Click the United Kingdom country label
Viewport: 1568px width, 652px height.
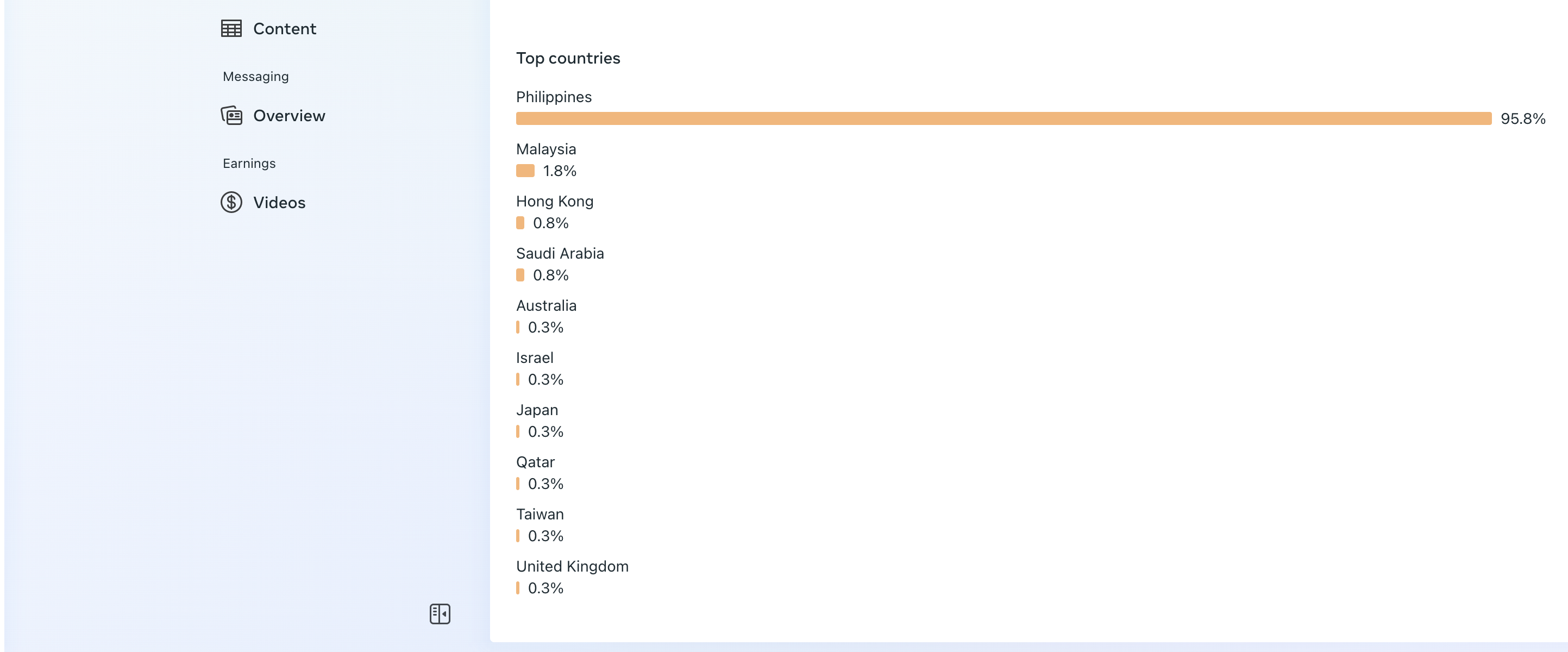tap(572, 567)
